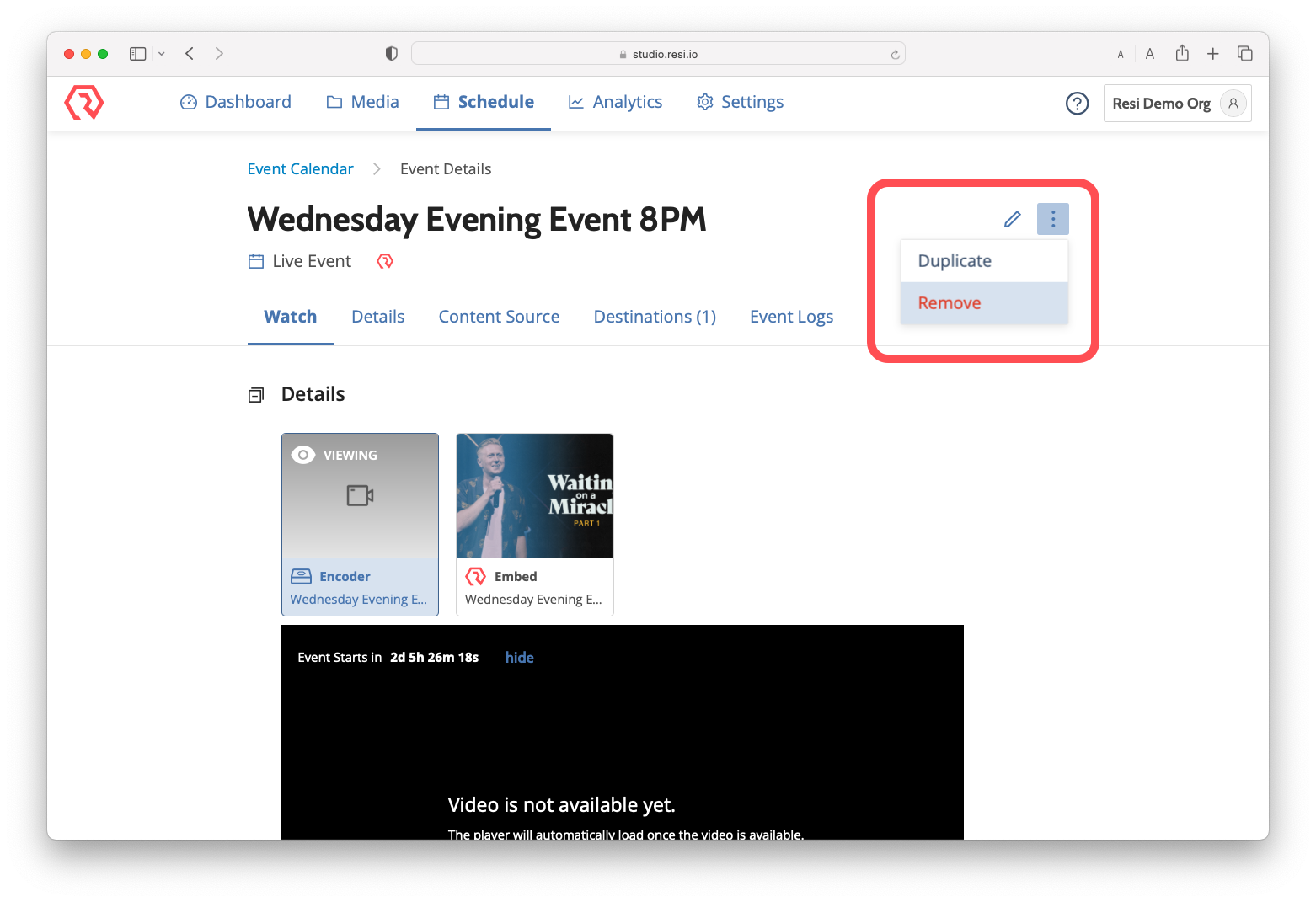Click the Resi icon next to Live Event
The height and width of the screenshot is (902, 1316).
(385, 261)
